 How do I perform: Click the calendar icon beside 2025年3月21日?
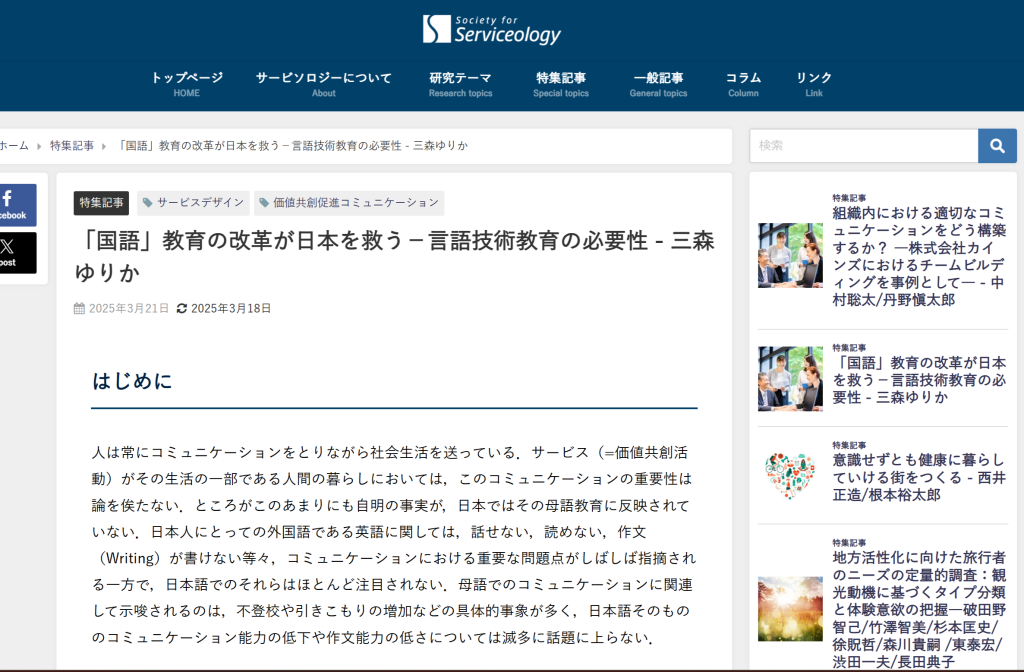coord(80,308)
